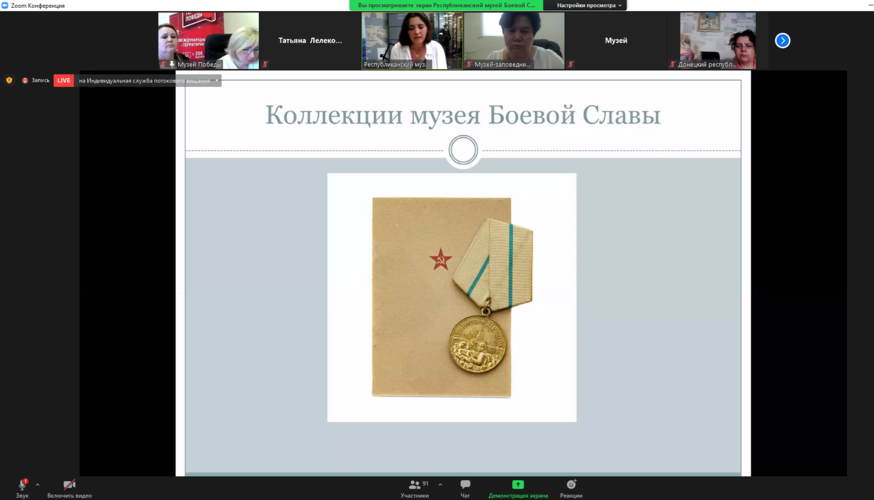The width and height of the screenshot is (874, 500).
Task: Open the Реакции reactions menu
Action: [571, 486]
